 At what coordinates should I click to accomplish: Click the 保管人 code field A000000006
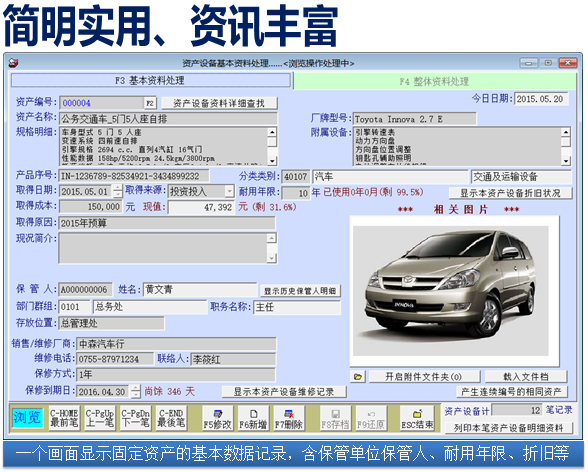click(x=86, y=289)
